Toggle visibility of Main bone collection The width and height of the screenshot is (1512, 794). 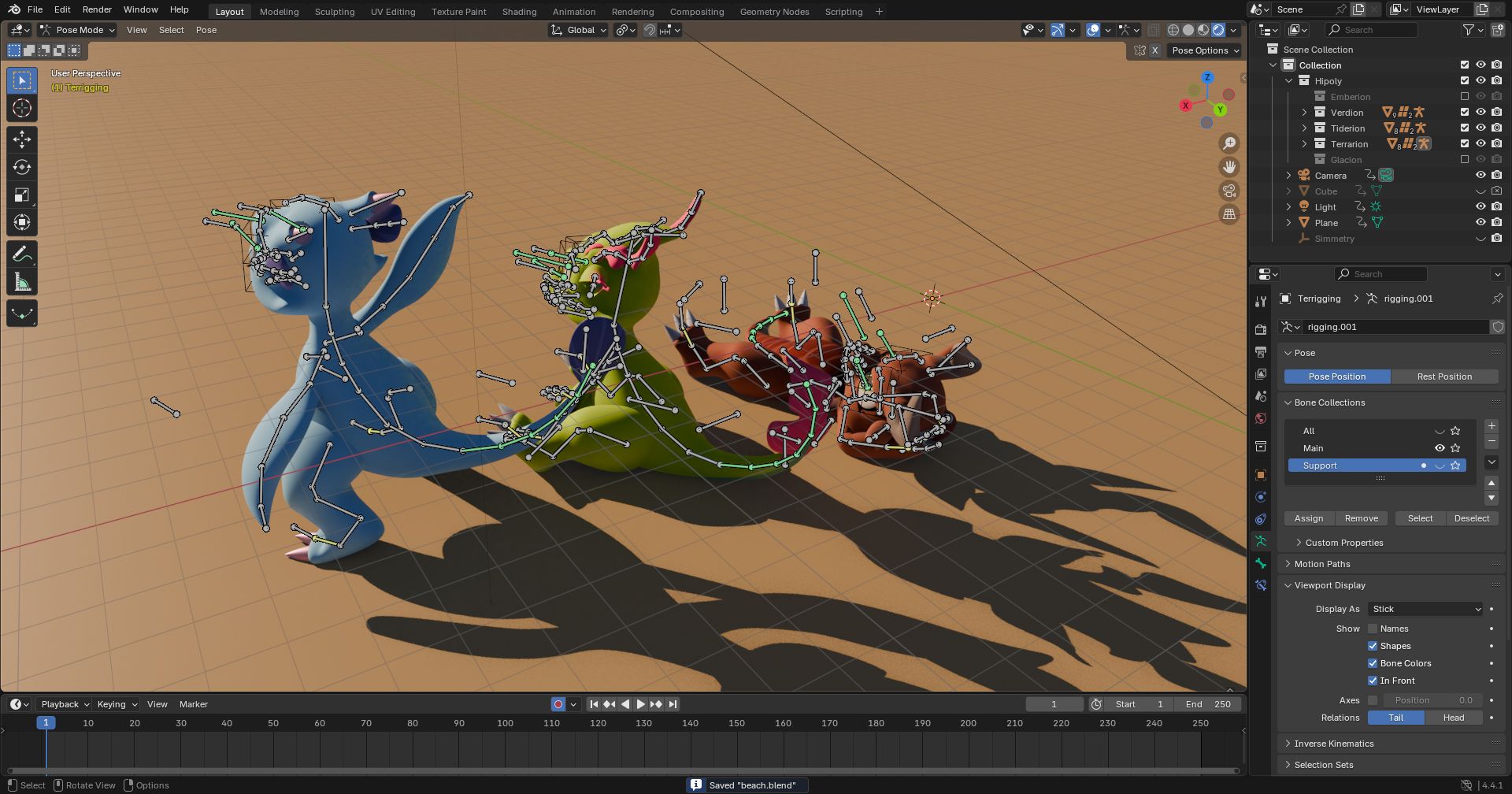pyautogui.click(x=1440, y=448)
